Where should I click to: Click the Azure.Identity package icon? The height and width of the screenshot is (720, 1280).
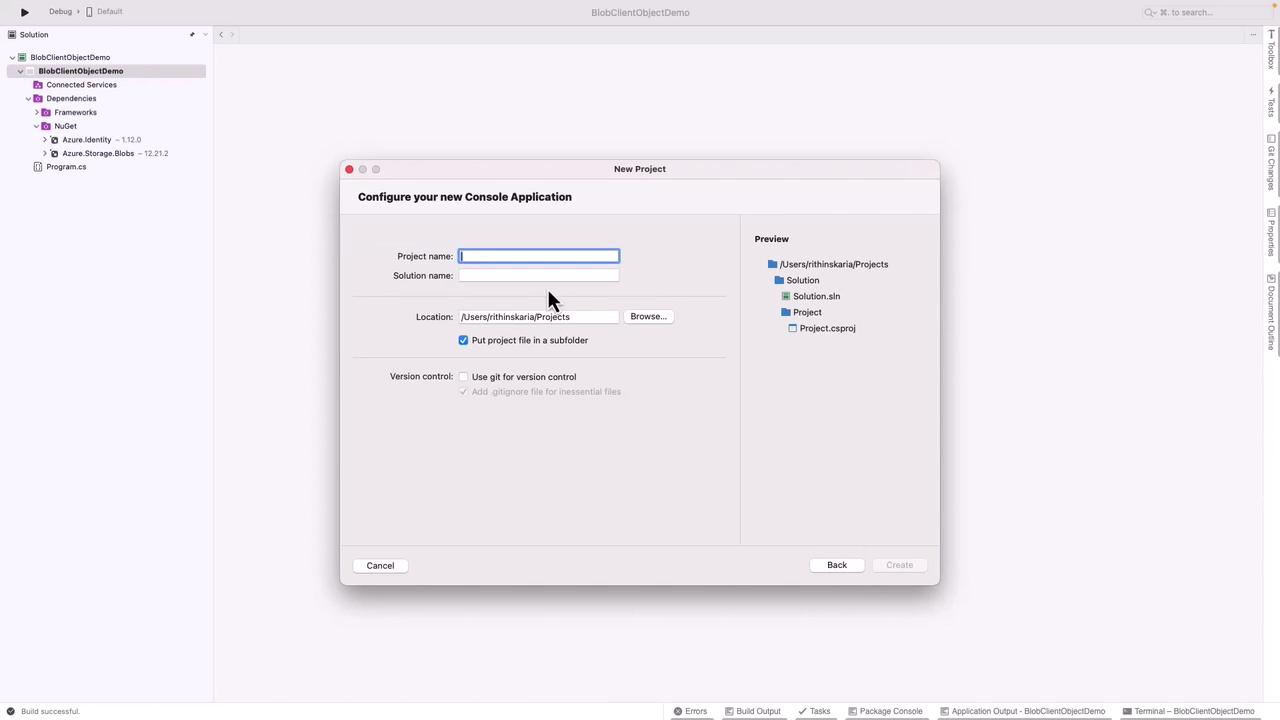[x=54, y=140]
